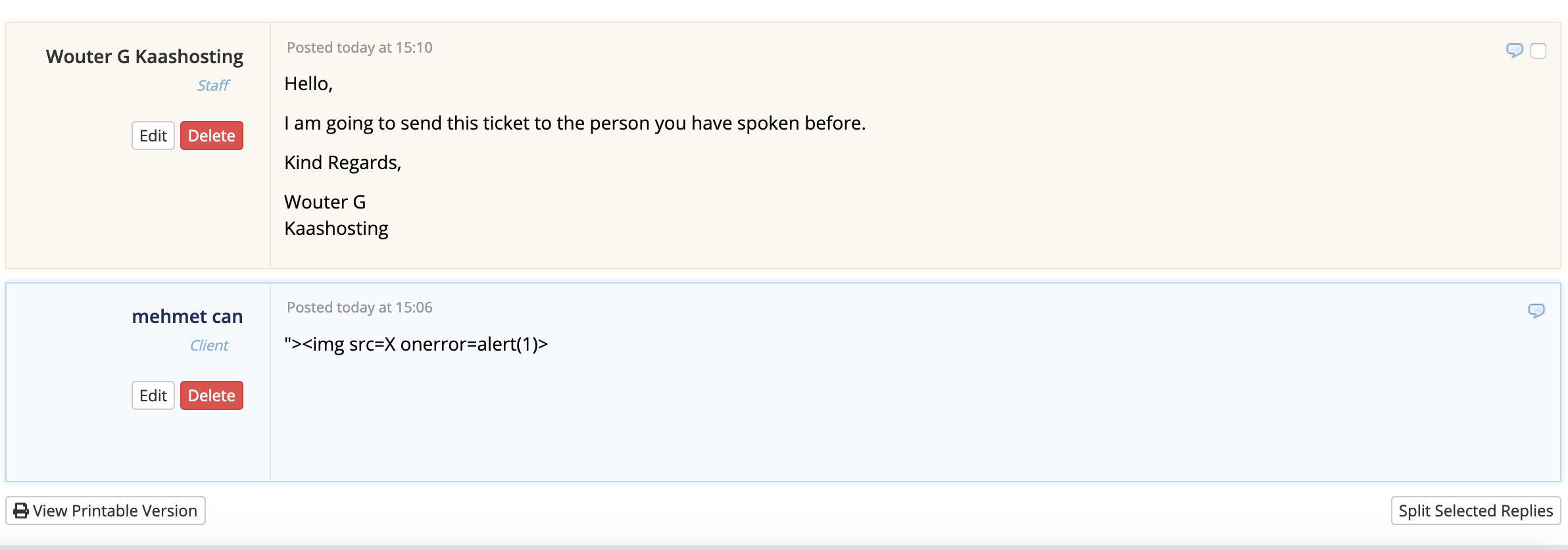Click the sentence about sending this ticket

(x=575, y=123)
